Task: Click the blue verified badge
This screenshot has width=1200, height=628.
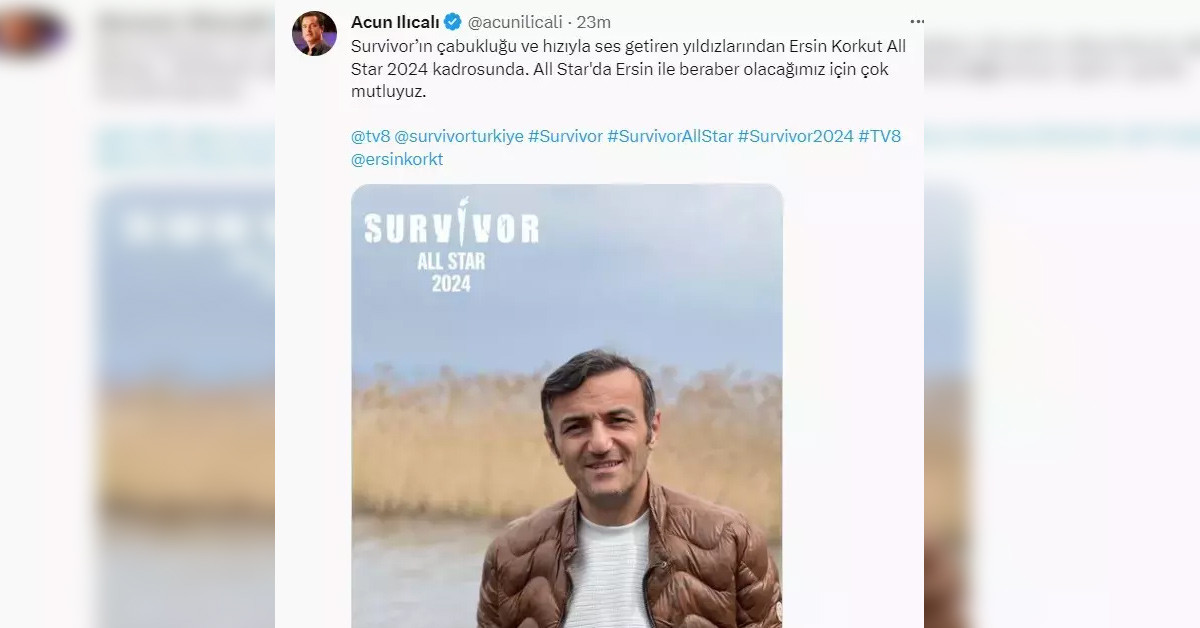Action: click(453, 22)
